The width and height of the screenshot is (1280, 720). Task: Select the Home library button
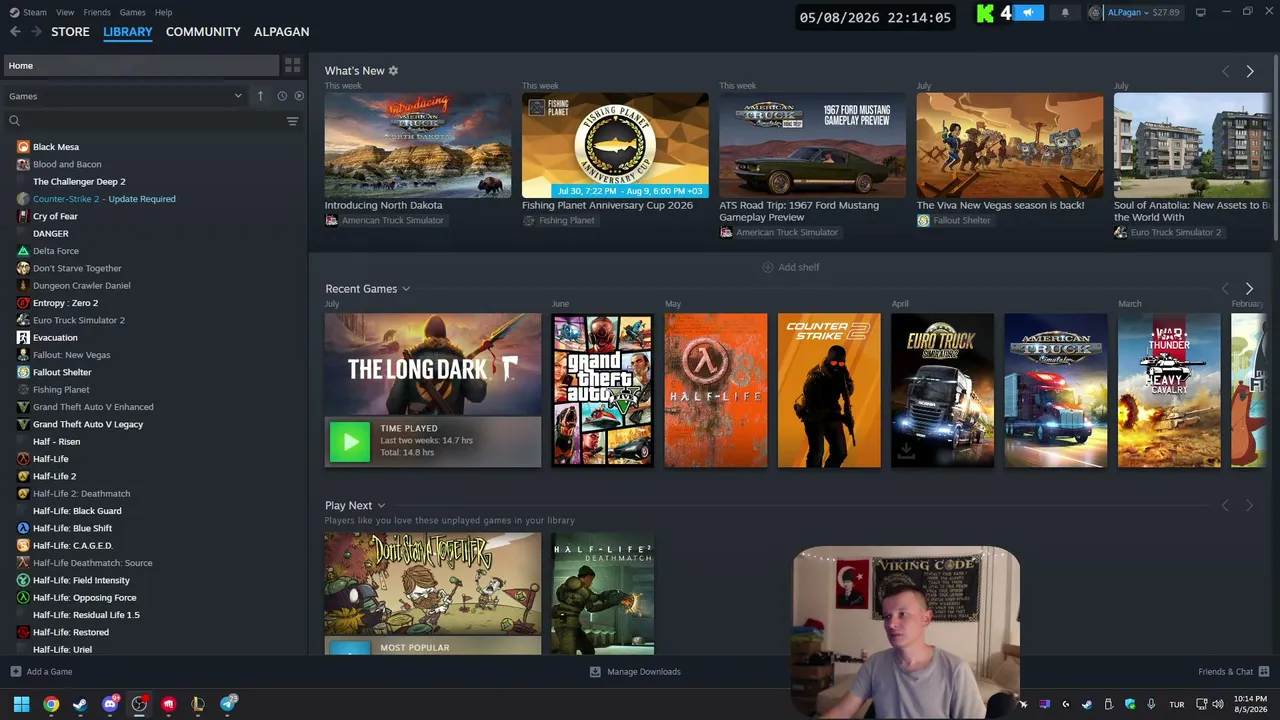point(140,66)
